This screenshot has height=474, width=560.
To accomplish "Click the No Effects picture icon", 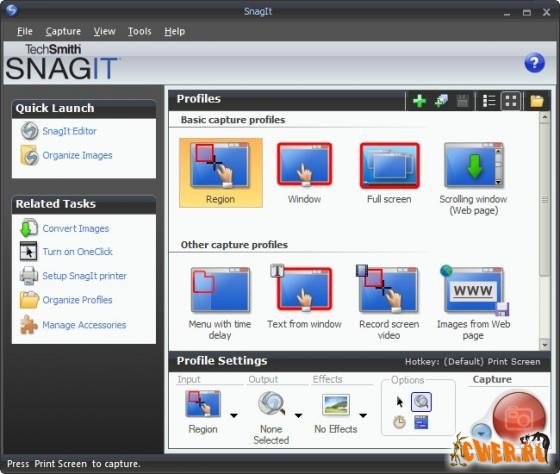I will [336, 405].
